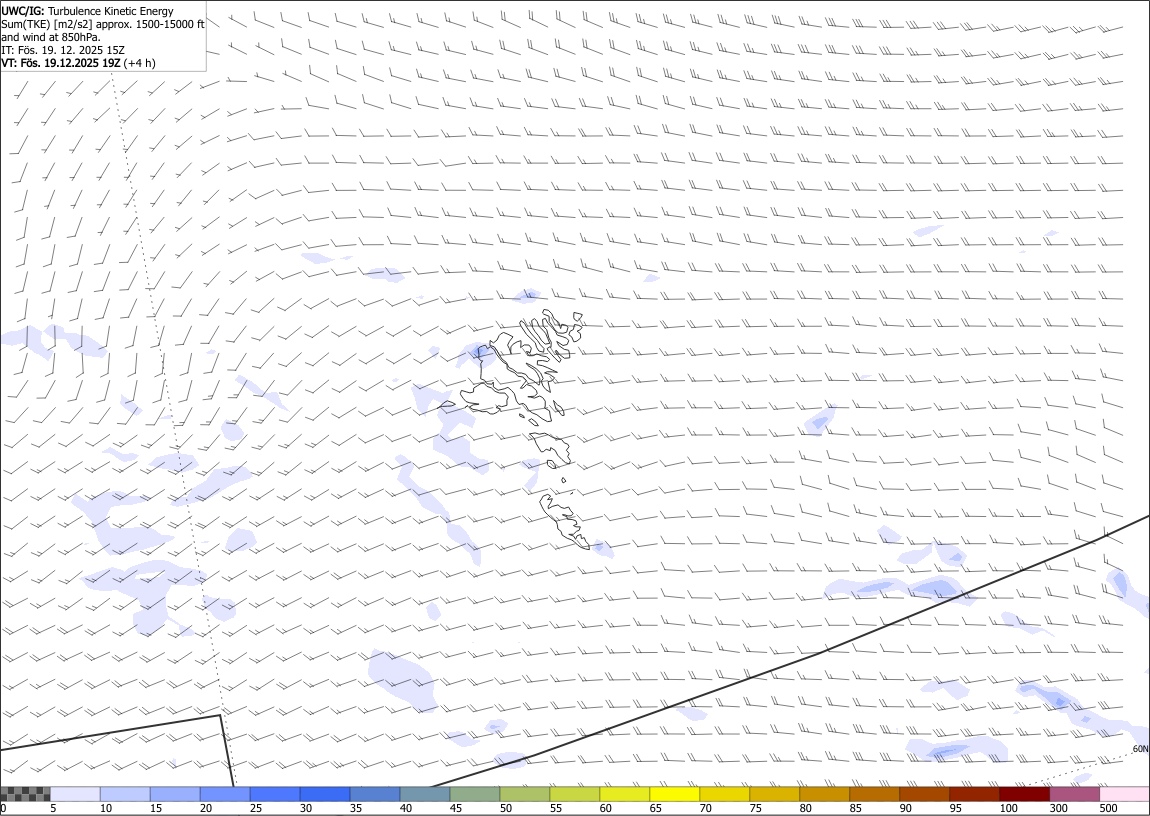The height and width of the screenshot is (816, 1150).
Task: Click the legend scale number 40
Action: [x=406, y=808]
